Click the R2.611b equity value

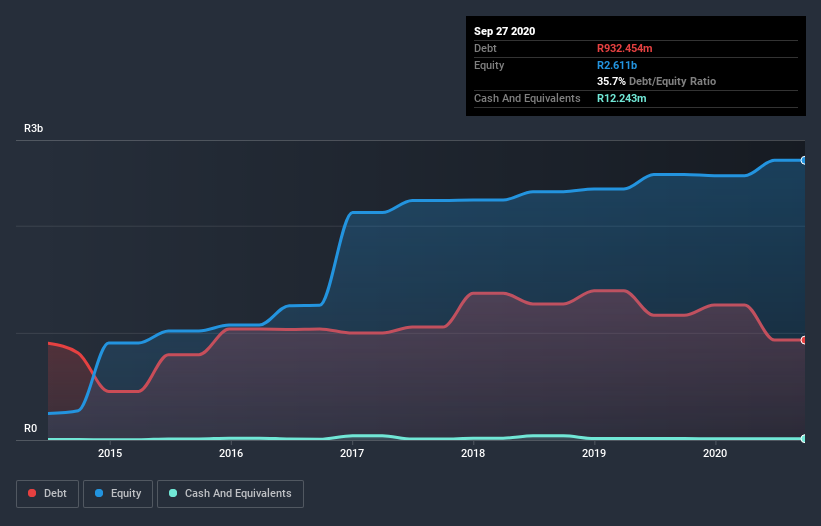pyautogui.click(x=617, y=65)
